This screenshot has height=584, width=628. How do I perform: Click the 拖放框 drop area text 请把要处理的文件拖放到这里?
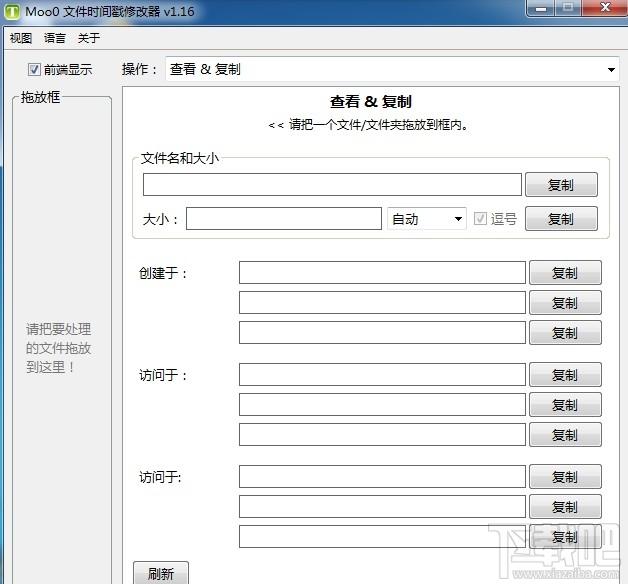[58, 348]
